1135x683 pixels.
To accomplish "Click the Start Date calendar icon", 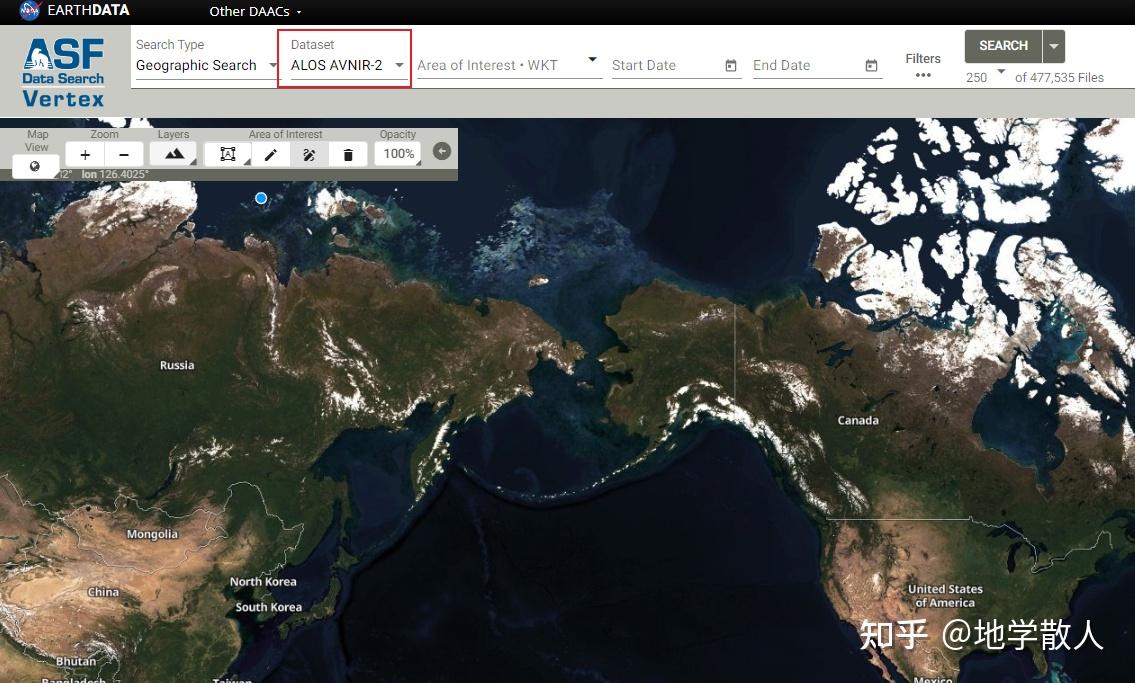I will tap(731, 65).
